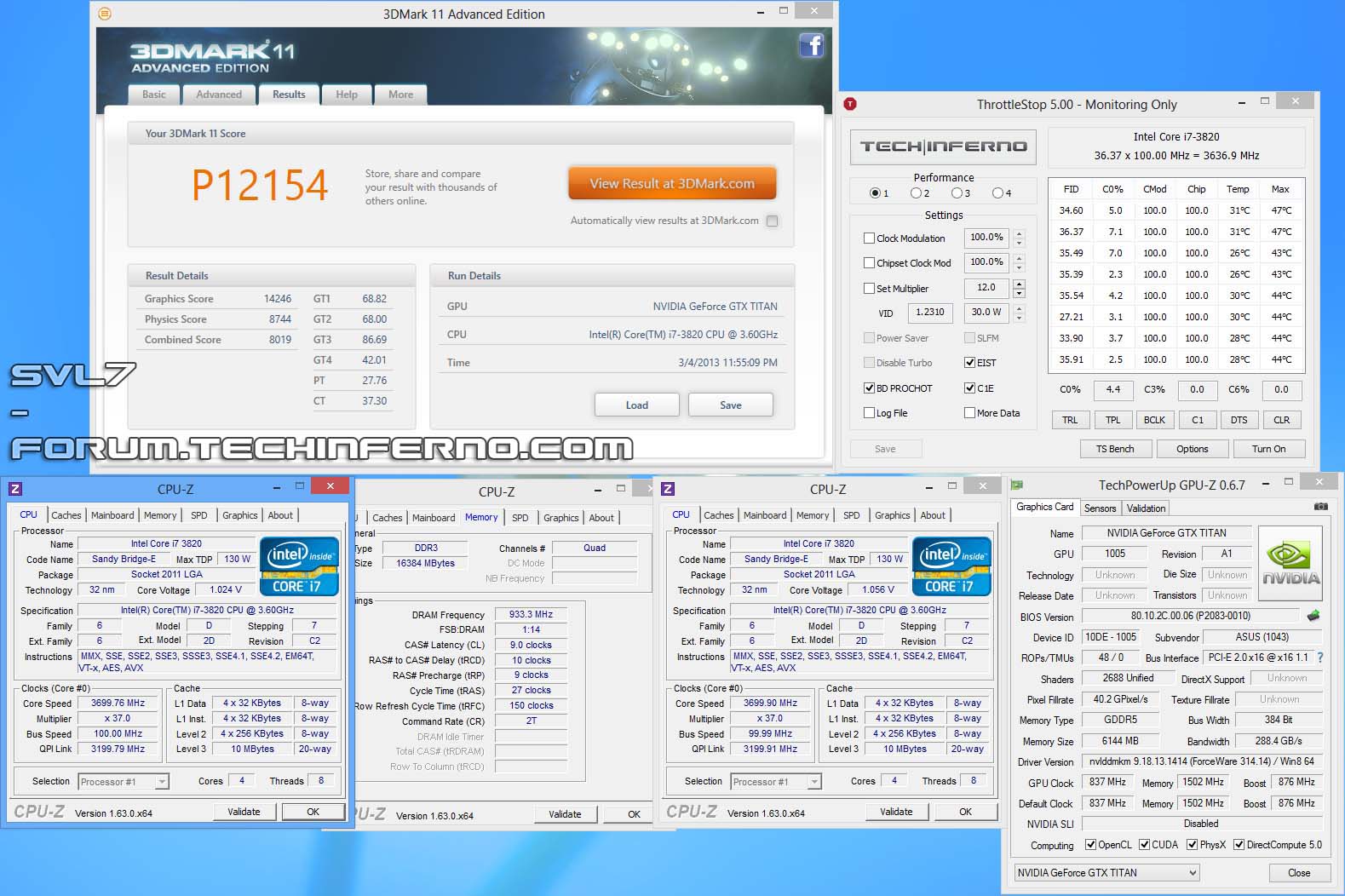Click the CLR button in ThrottleStop
The image size is (1345, 896).
click(1281, 420)
